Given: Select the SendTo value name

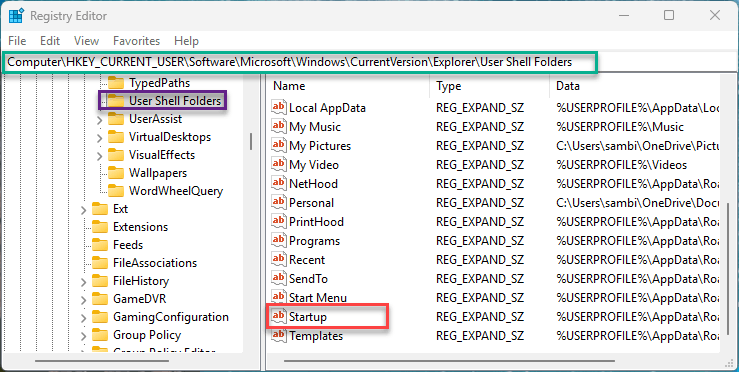Looking at the screenshot, I should click(308, 279).
